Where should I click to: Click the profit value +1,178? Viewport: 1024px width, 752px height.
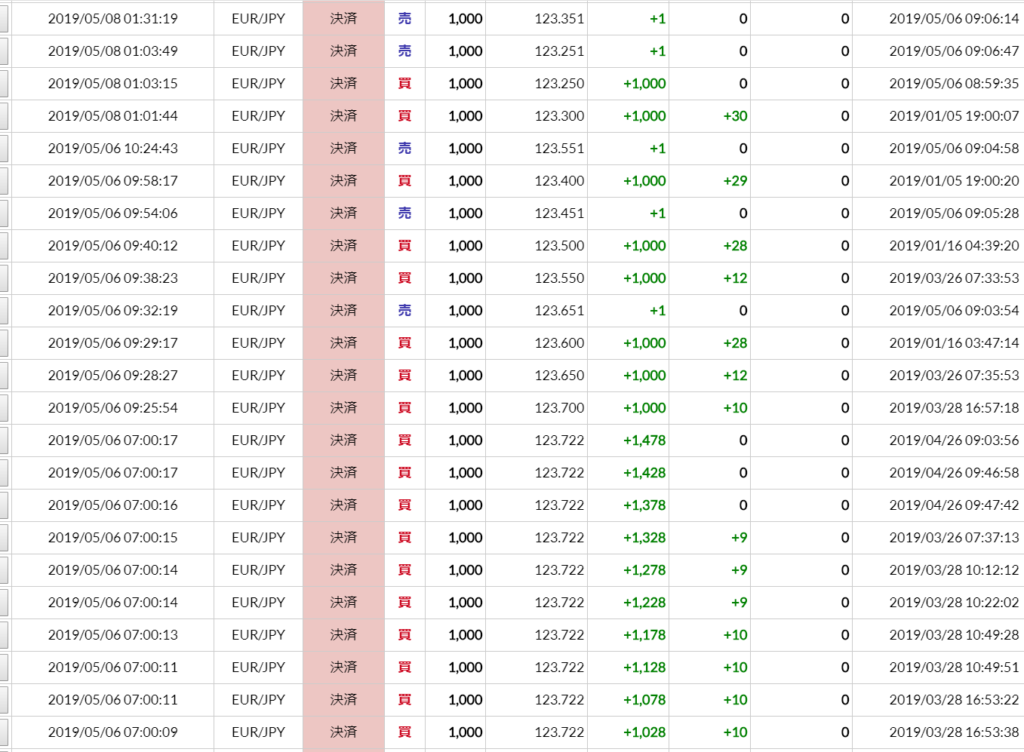pyautogui.click(x=645, y=634)
